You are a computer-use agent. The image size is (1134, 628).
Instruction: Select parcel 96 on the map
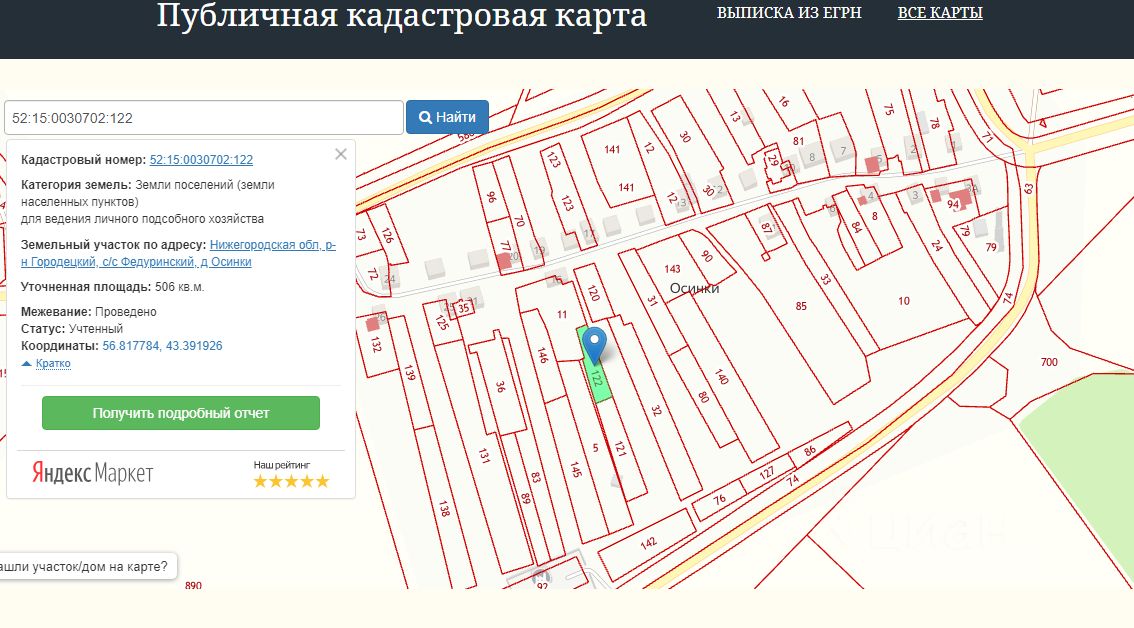click(492, 196)
